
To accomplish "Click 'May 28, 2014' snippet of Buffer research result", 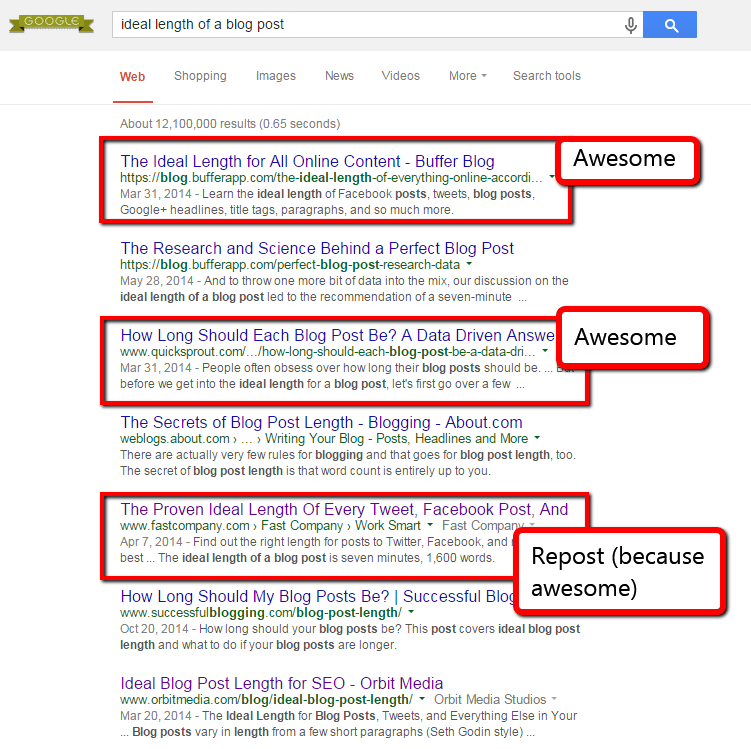I will pyautogui.click(x=344, y=289).
